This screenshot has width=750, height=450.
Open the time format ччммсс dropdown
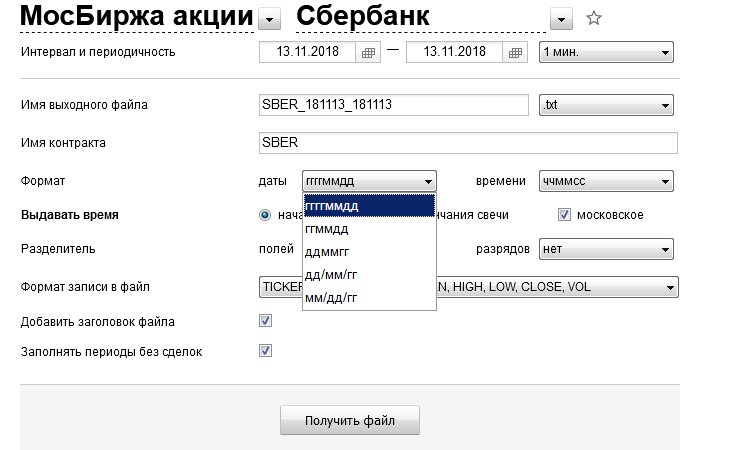click(606, 181)
